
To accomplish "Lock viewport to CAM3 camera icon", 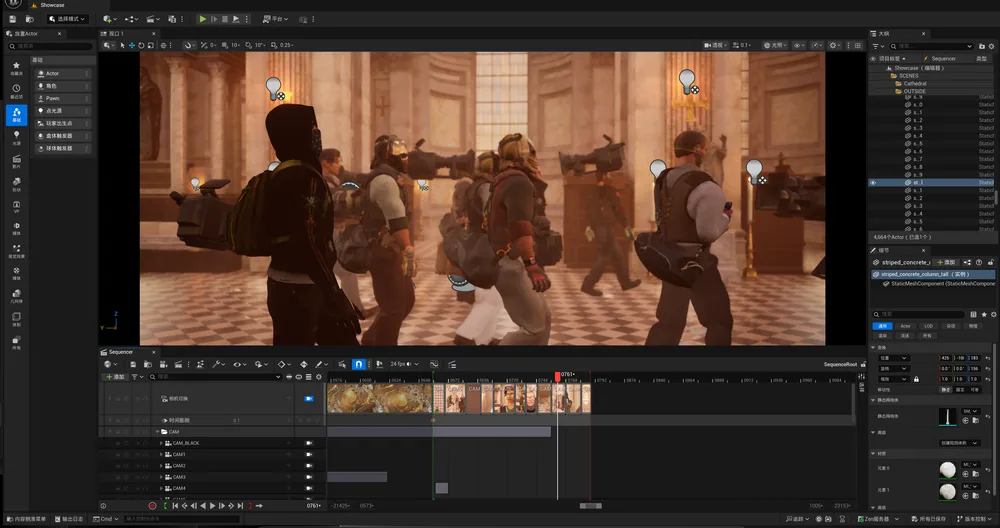I will coord(309,477).
